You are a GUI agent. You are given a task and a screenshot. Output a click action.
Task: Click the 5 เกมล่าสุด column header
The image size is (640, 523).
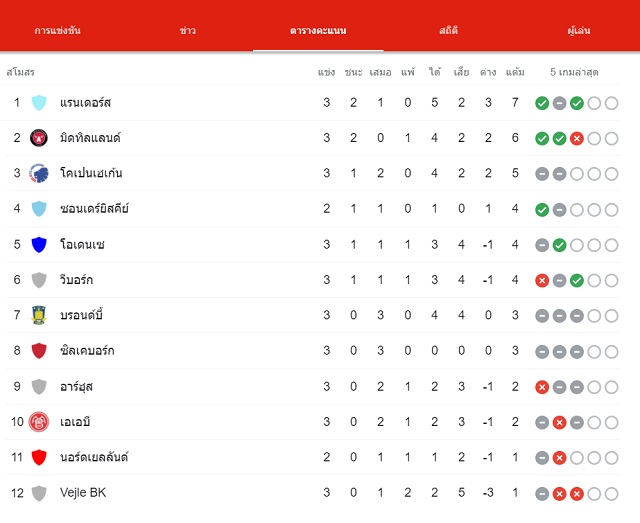pyautogui.click(x=574, y=72)
